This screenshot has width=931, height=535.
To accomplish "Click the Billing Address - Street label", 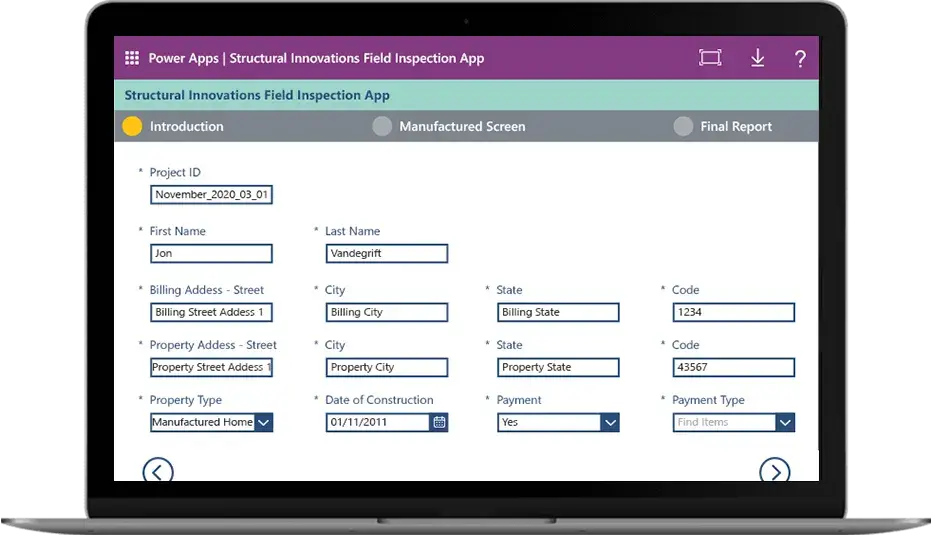I will [207, 290].
